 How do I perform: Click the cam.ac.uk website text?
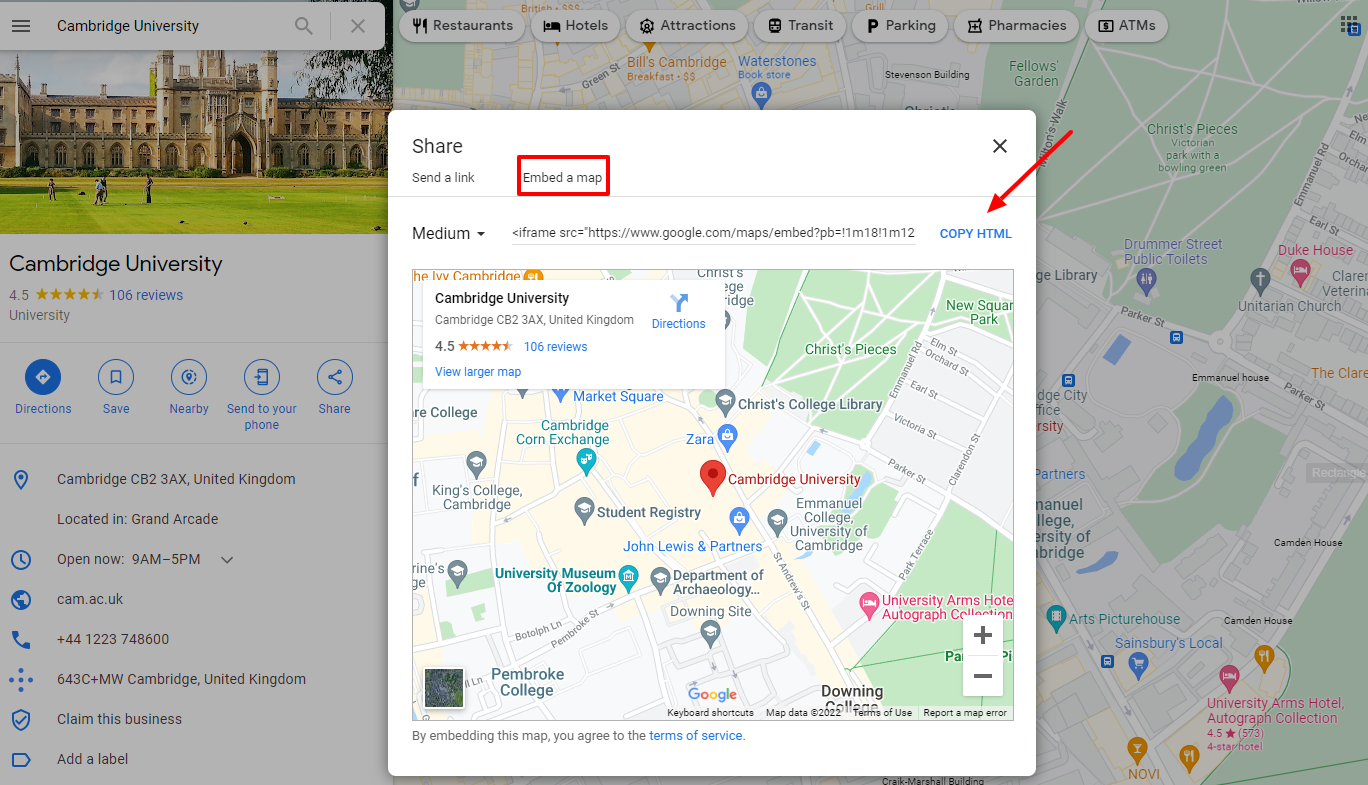pyautogui.click(x=90, y=599)
